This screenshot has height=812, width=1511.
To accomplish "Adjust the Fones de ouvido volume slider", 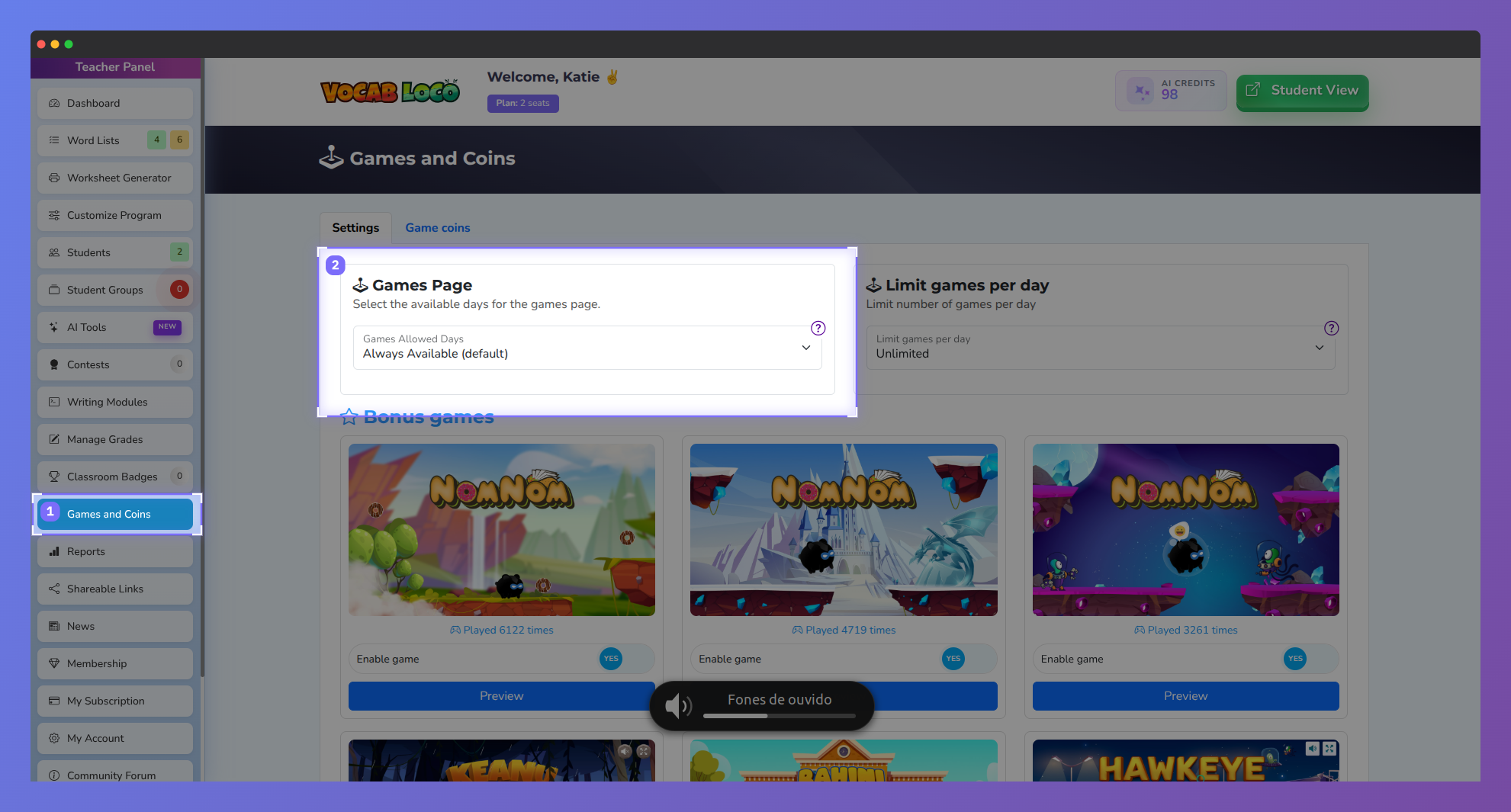I will coord(779,716).
